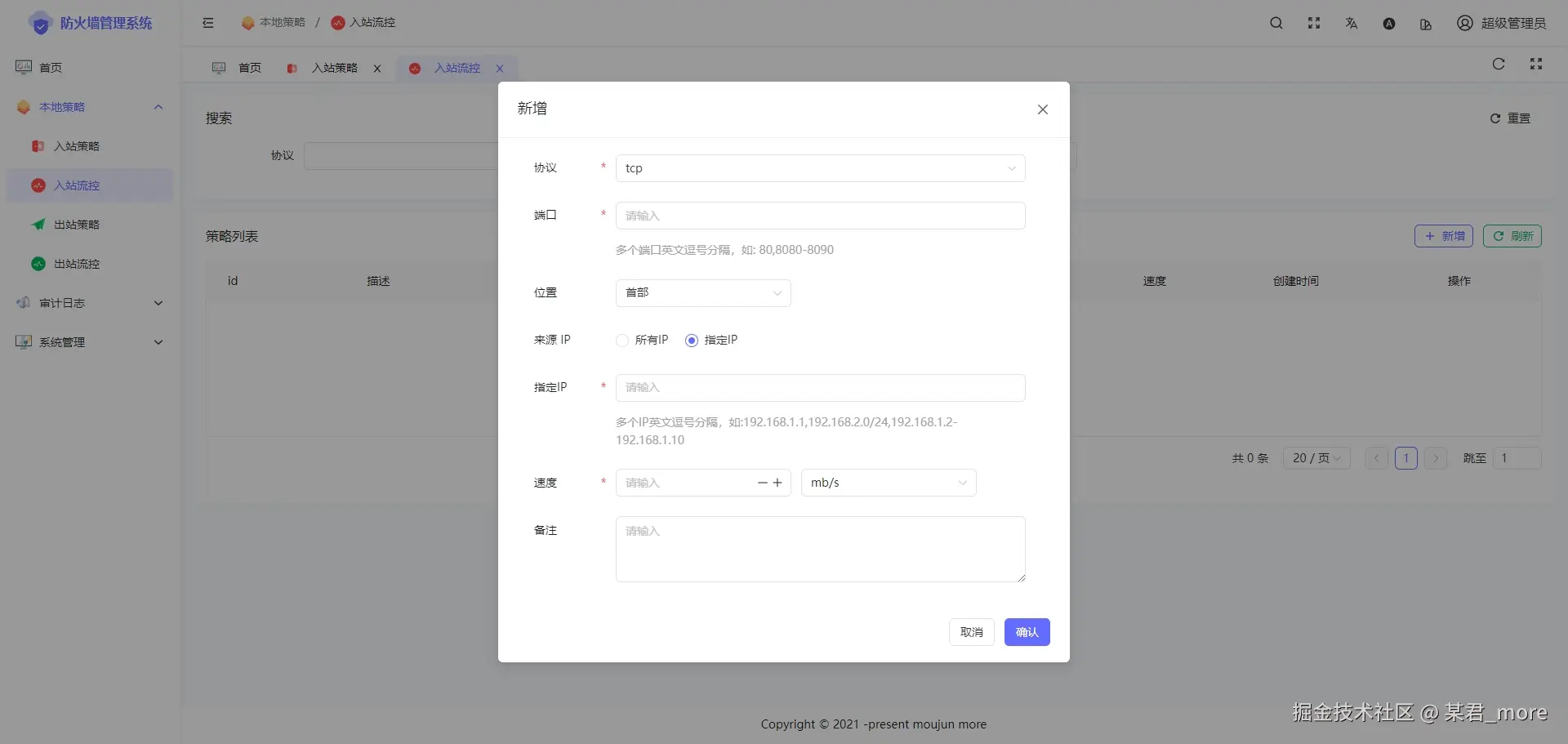Open the 20 / 页 page size dropdown
1568x744 pixels.
[x=1316, y=458]
